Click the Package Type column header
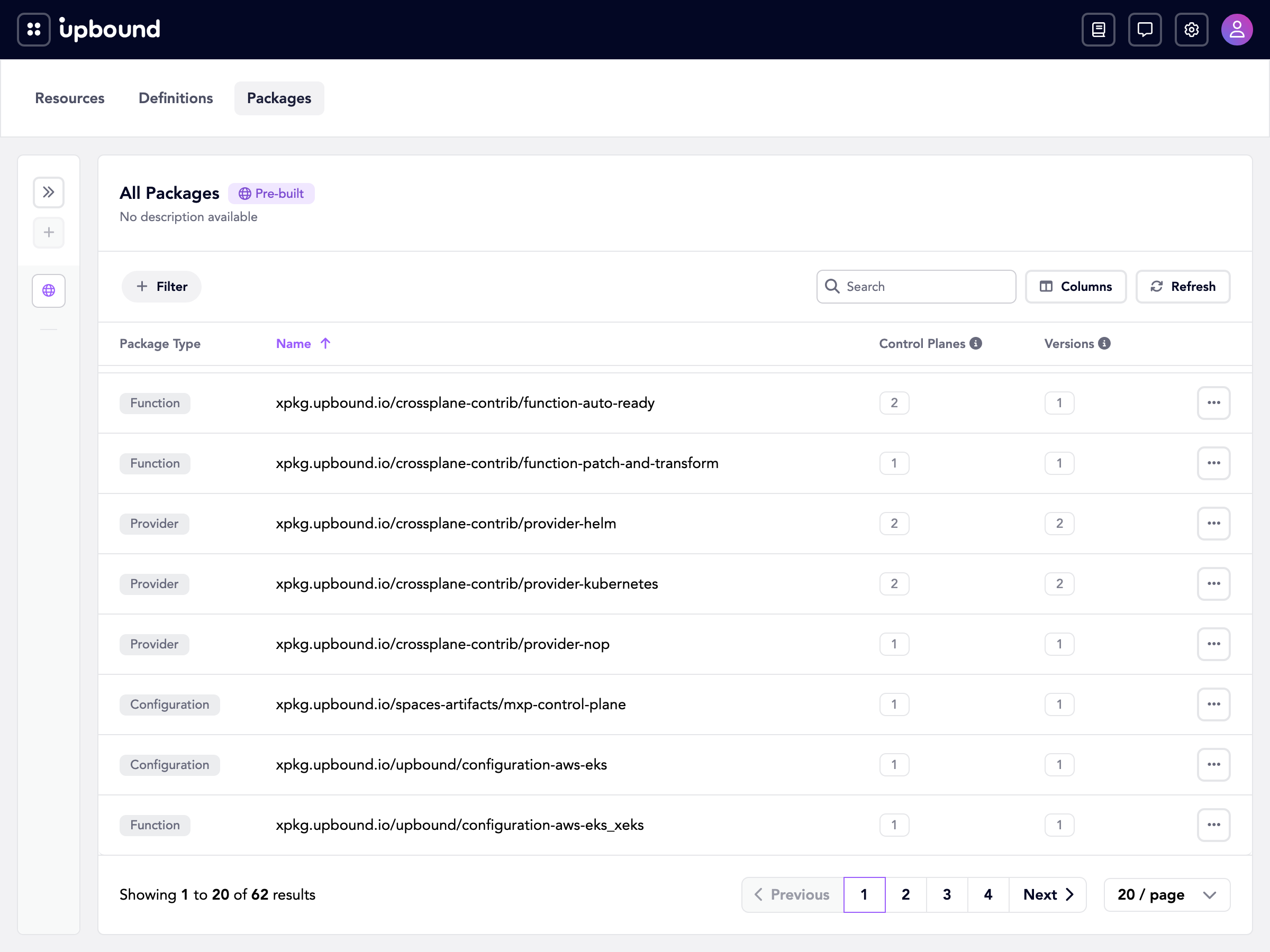Viewport: 1270px width, 952px height. [160, 344]
